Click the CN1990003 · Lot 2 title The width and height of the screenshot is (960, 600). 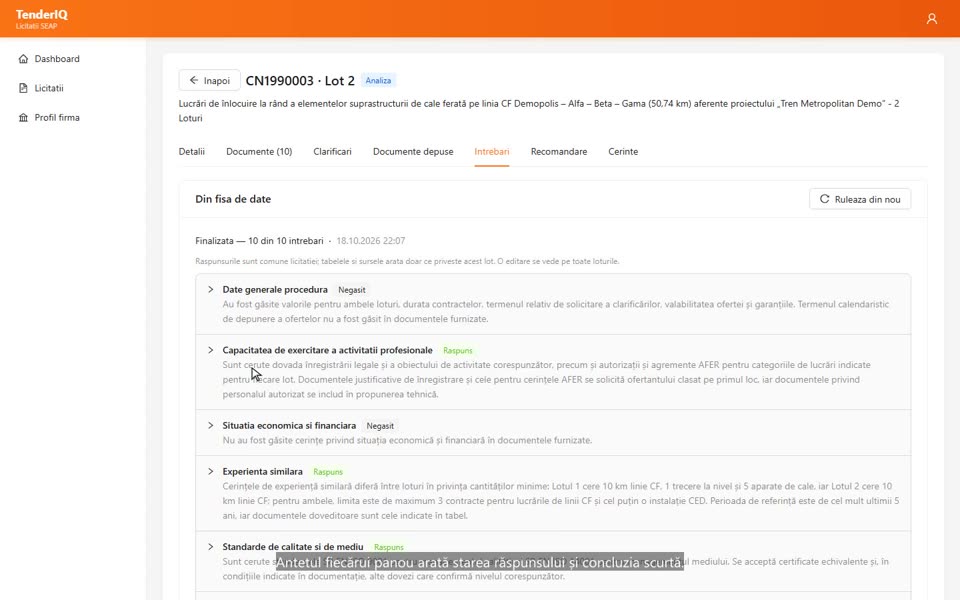(x=300, y=81)
